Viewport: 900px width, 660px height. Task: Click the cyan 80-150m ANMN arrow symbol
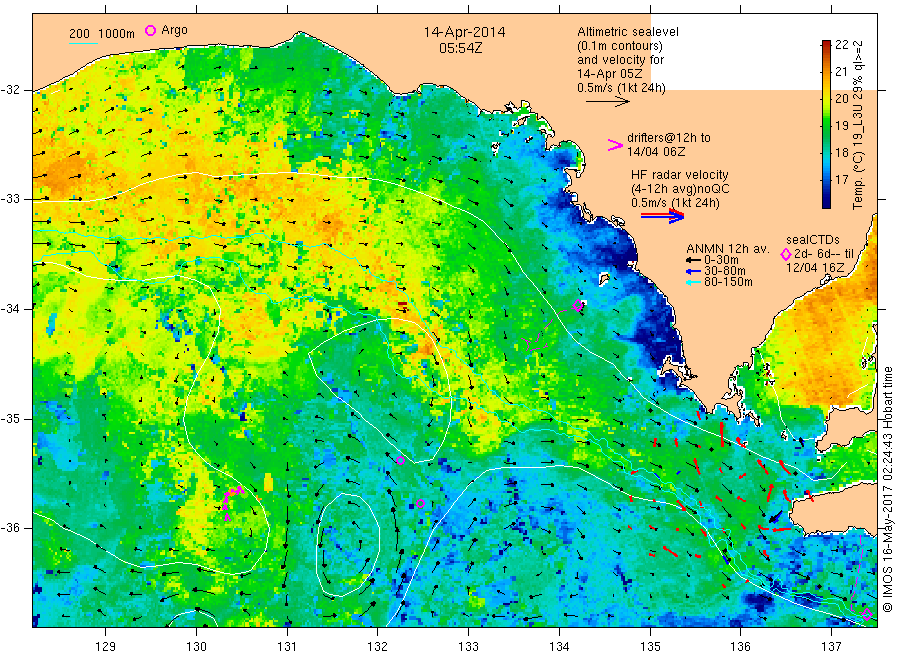(692, 282)
